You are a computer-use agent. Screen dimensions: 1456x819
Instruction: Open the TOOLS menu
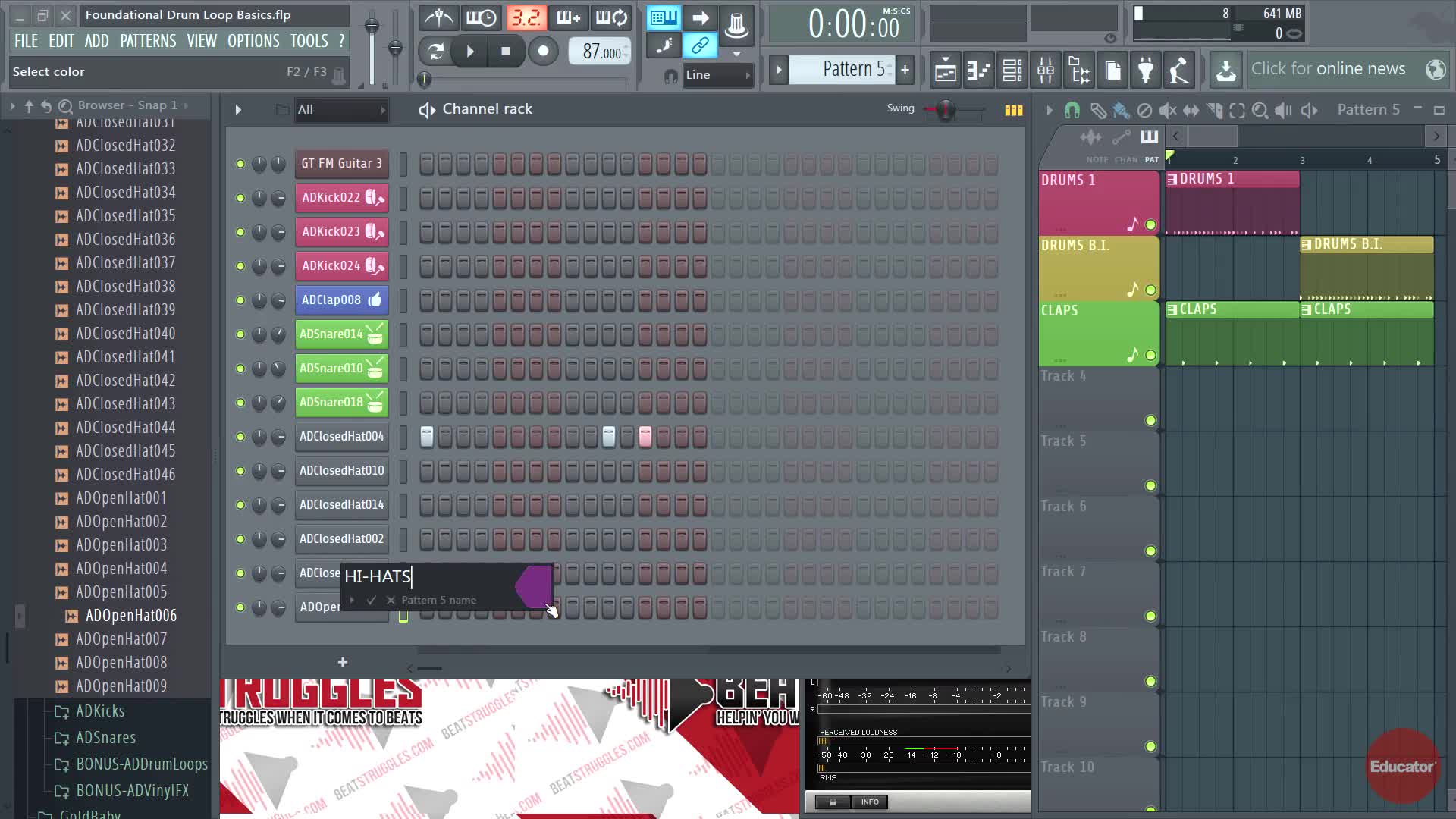click(309, 41)
